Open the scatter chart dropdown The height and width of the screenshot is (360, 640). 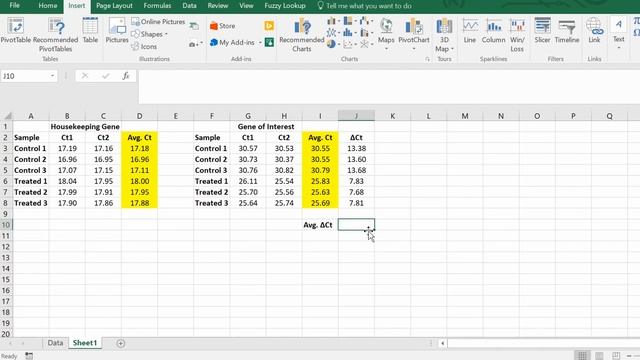[350, 44]
